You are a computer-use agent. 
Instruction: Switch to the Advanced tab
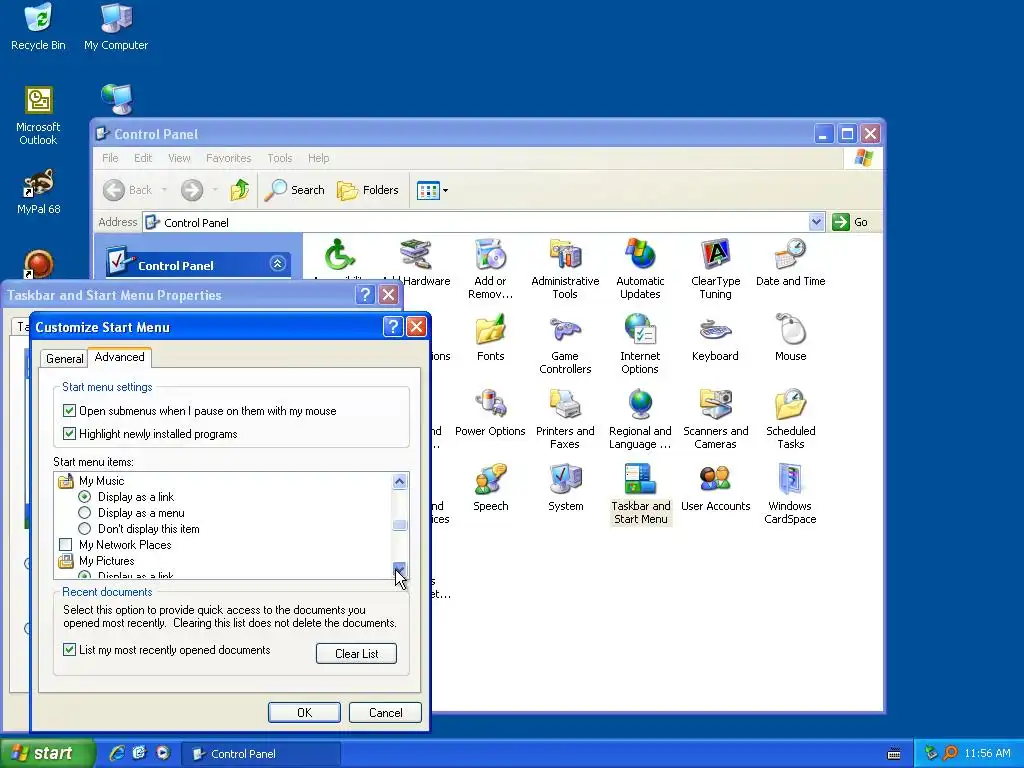(120, 357)
